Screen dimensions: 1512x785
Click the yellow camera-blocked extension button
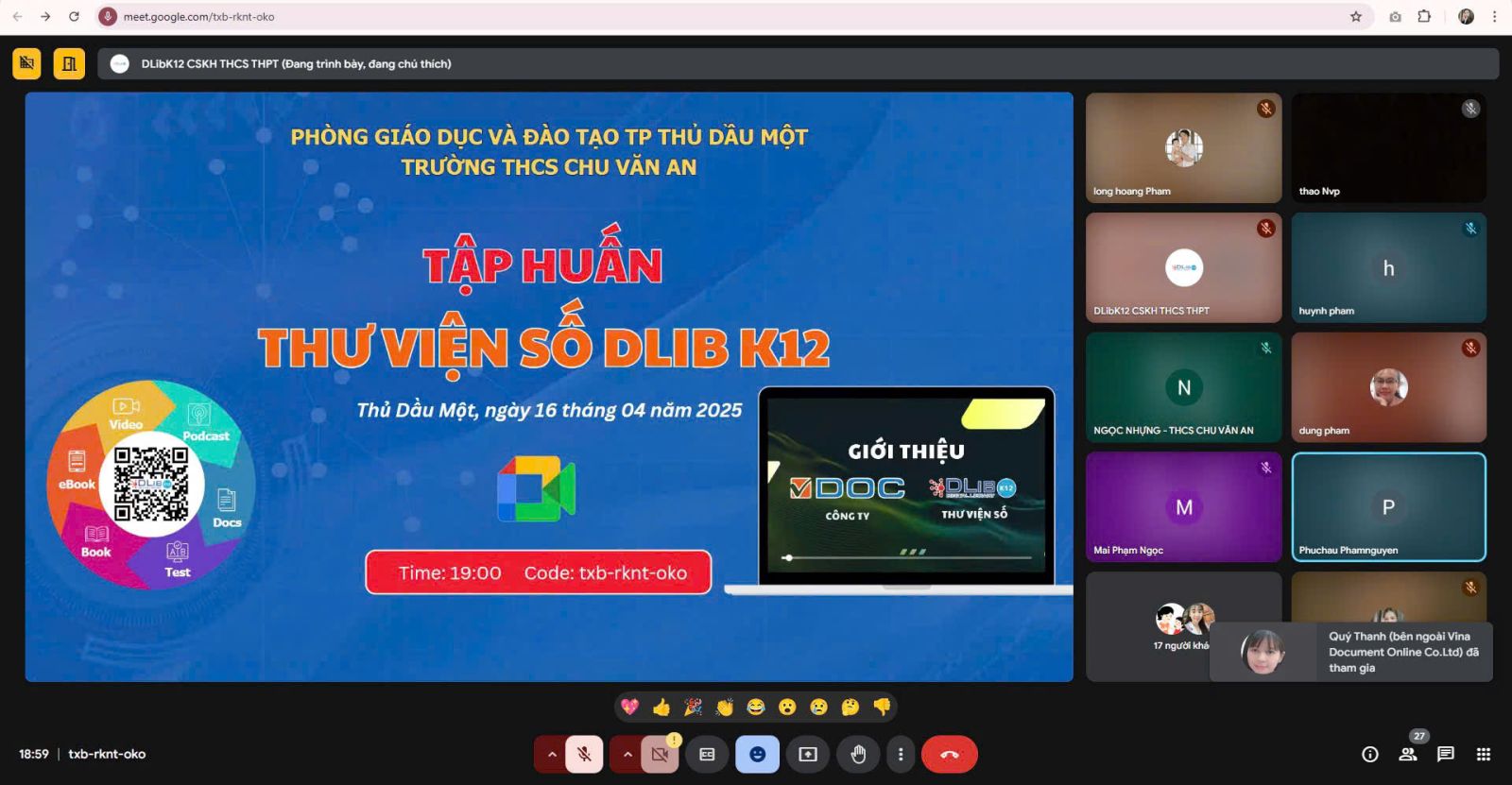(26, 63)
